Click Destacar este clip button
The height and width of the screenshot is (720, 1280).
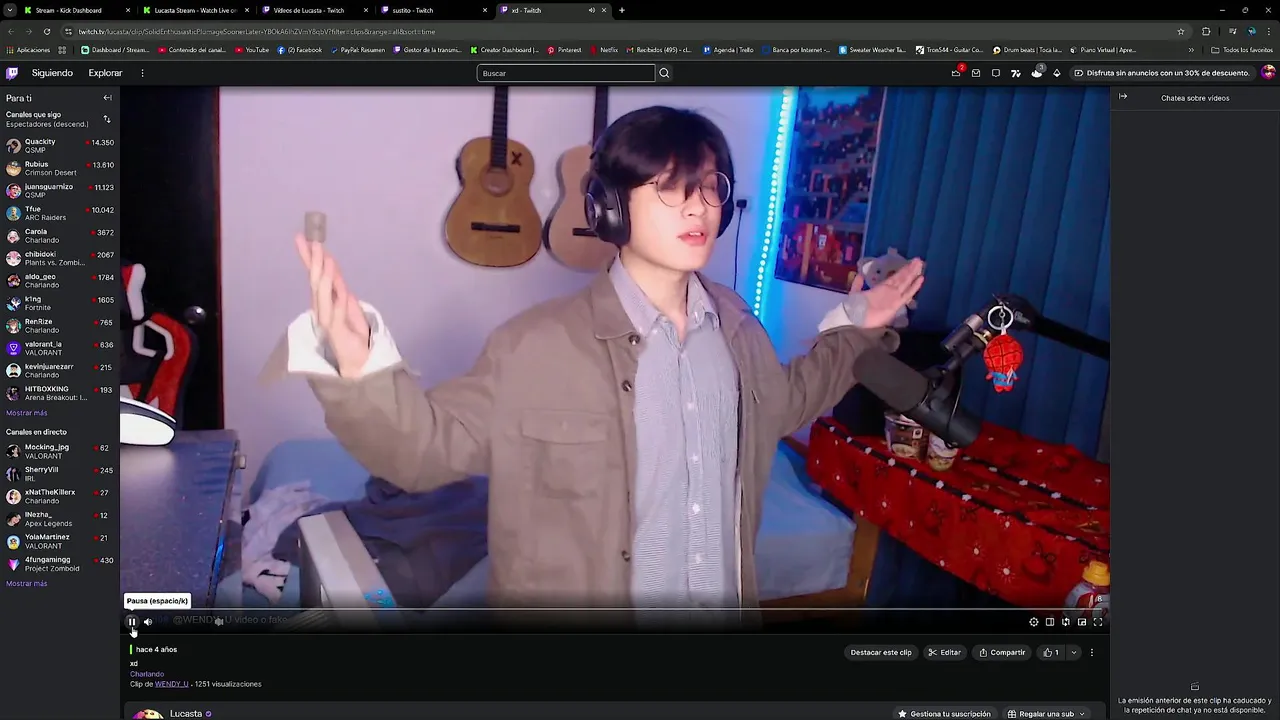pyautogui.click(x=881, y=652)
